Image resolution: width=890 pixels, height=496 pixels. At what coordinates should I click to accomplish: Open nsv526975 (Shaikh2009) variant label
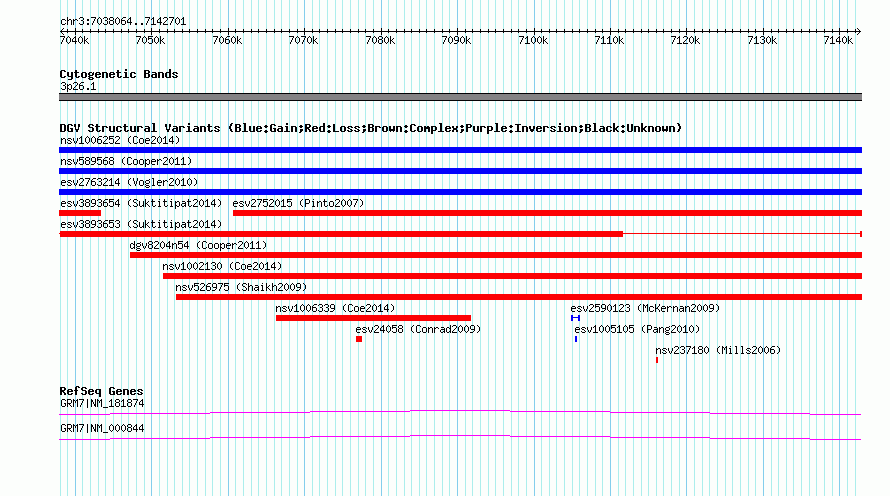241,287
